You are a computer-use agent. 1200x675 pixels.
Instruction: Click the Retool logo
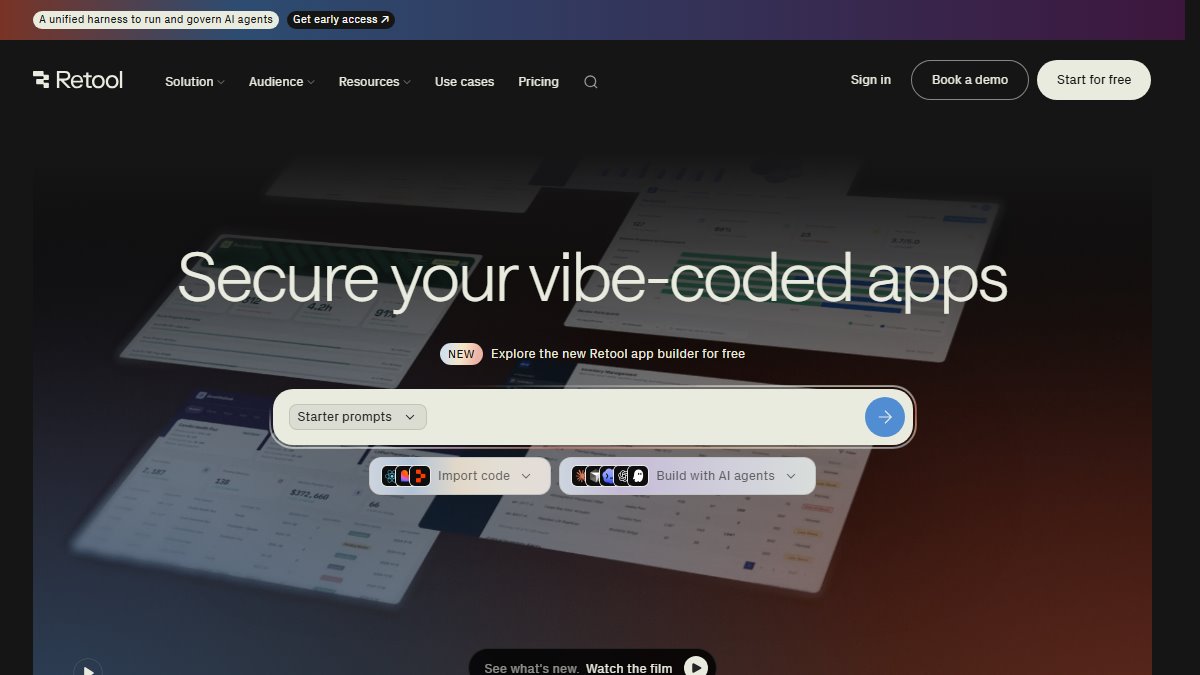coord(78,80)
